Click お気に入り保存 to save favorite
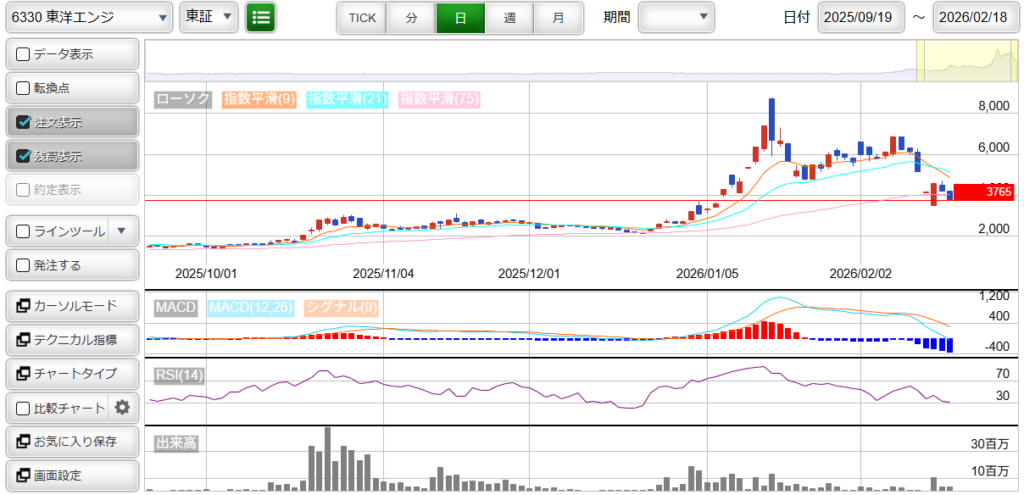This screenshot has width=1024, height=495. tap(71, 441)
